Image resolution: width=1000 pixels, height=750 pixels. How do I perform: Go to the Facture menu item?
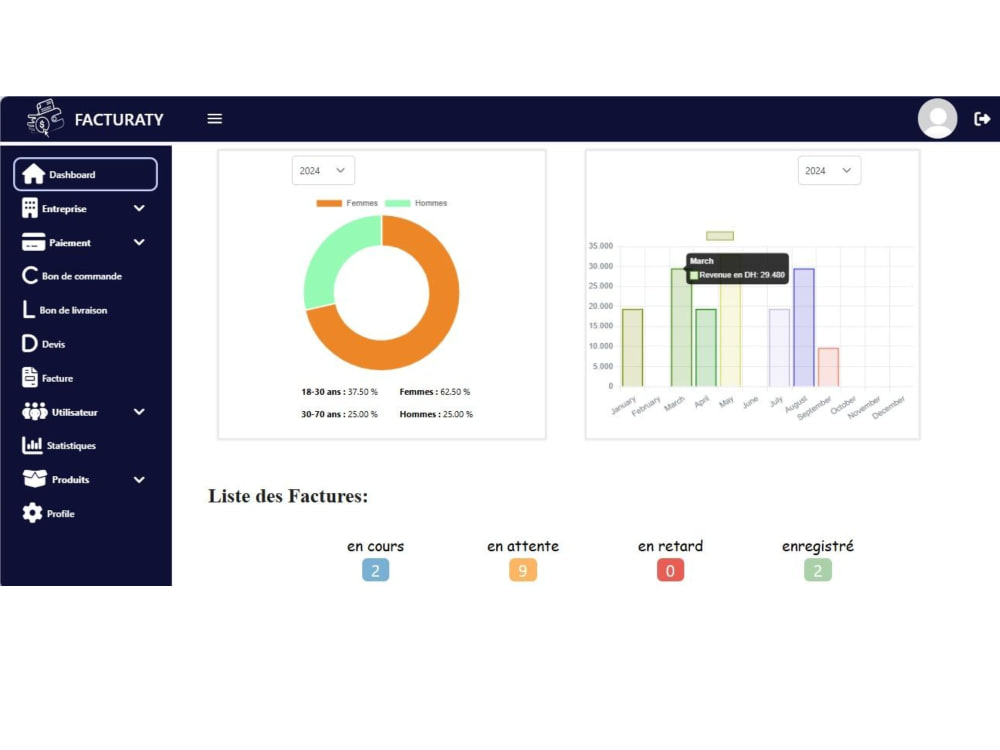tap(57, 378)
